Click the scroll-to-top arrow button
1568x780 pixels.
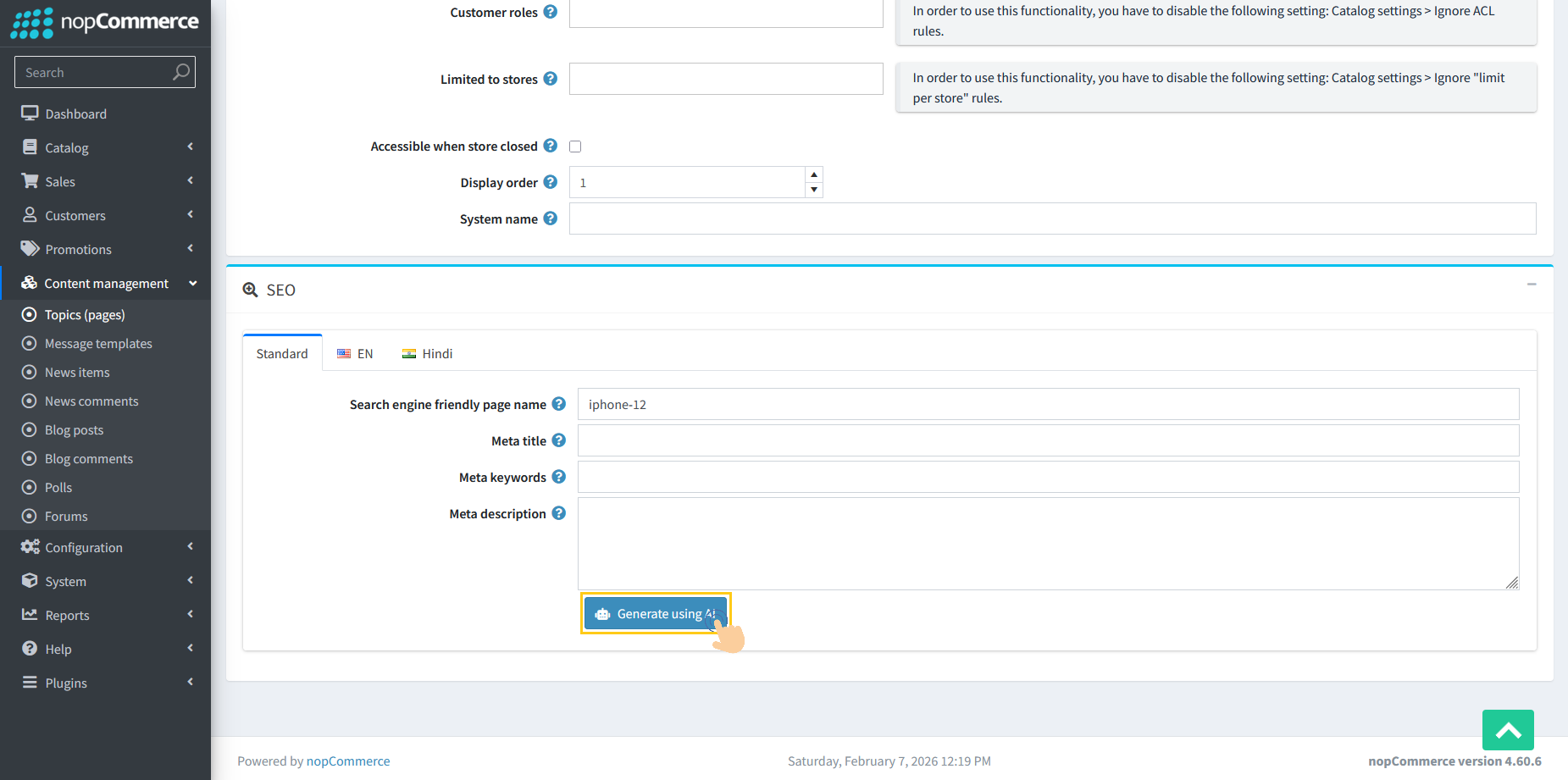[x=1508, y=729]
